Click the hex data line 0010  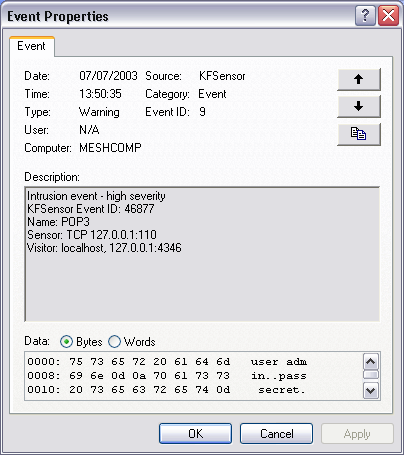click(166, 390)
